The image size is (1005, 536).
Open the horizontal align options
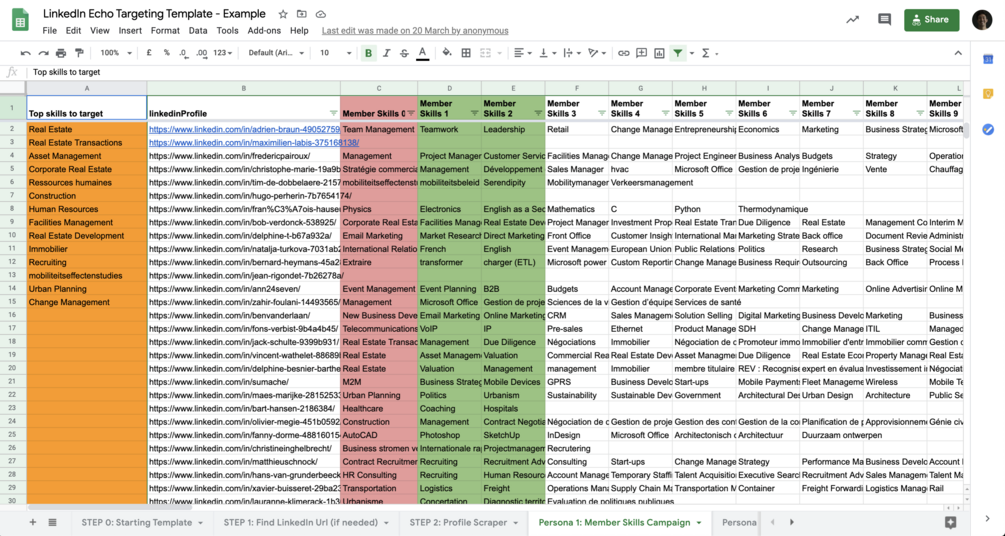tap(522, 53)
